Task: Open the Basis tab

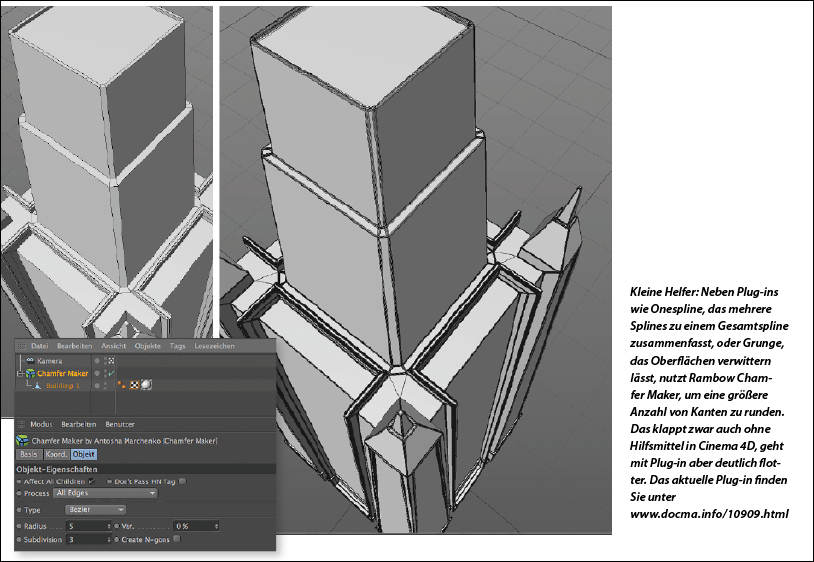Action: tap(29, 454)
